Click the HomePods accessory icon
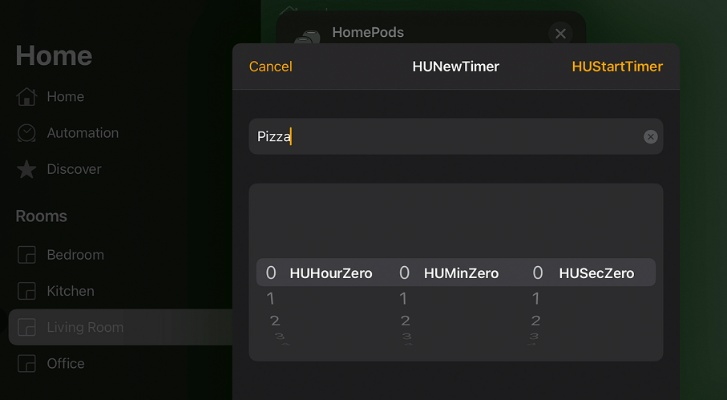 (x=306, y=36)
